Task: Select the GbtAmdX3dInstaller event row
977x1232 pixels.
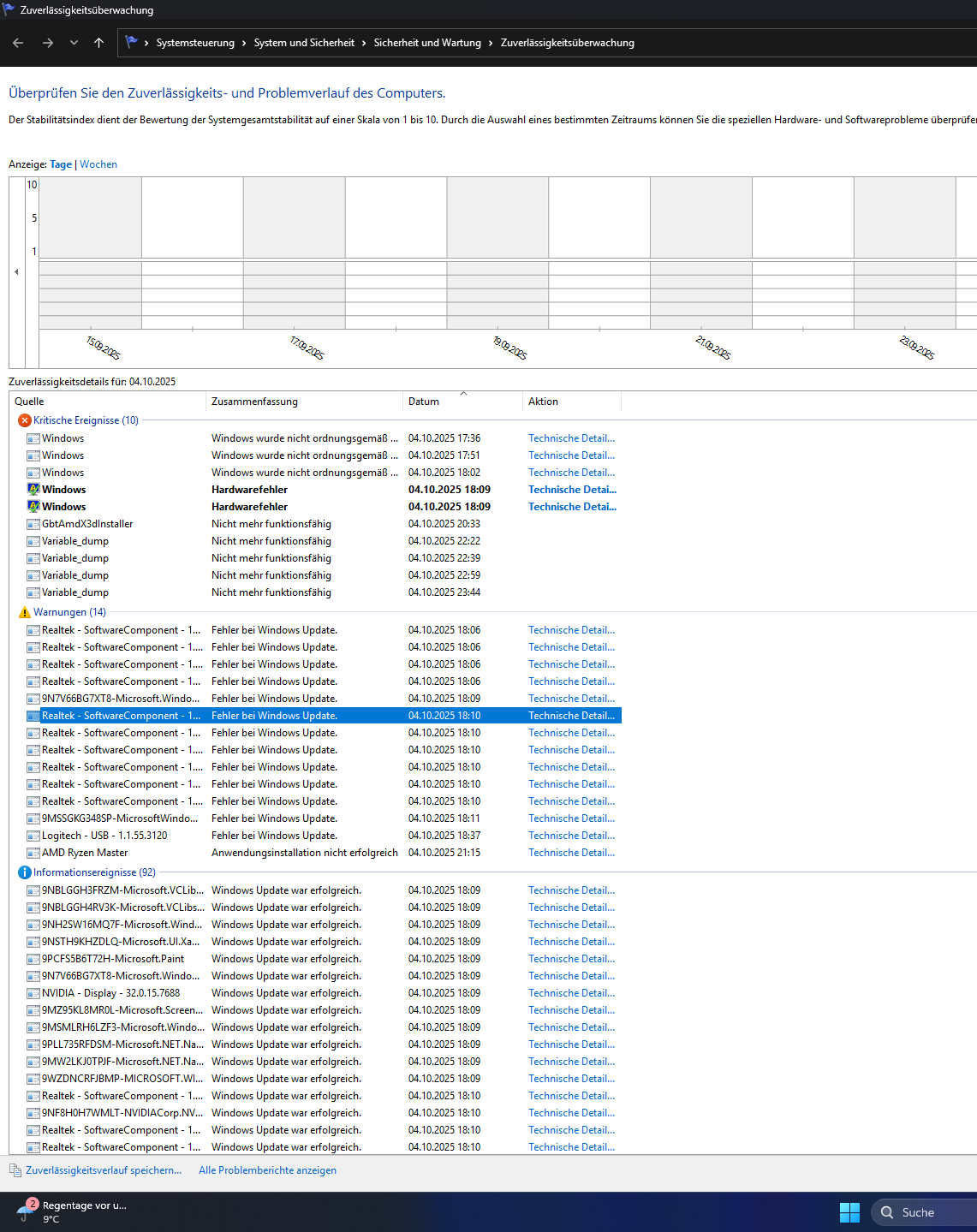Action: coord(324,524)
